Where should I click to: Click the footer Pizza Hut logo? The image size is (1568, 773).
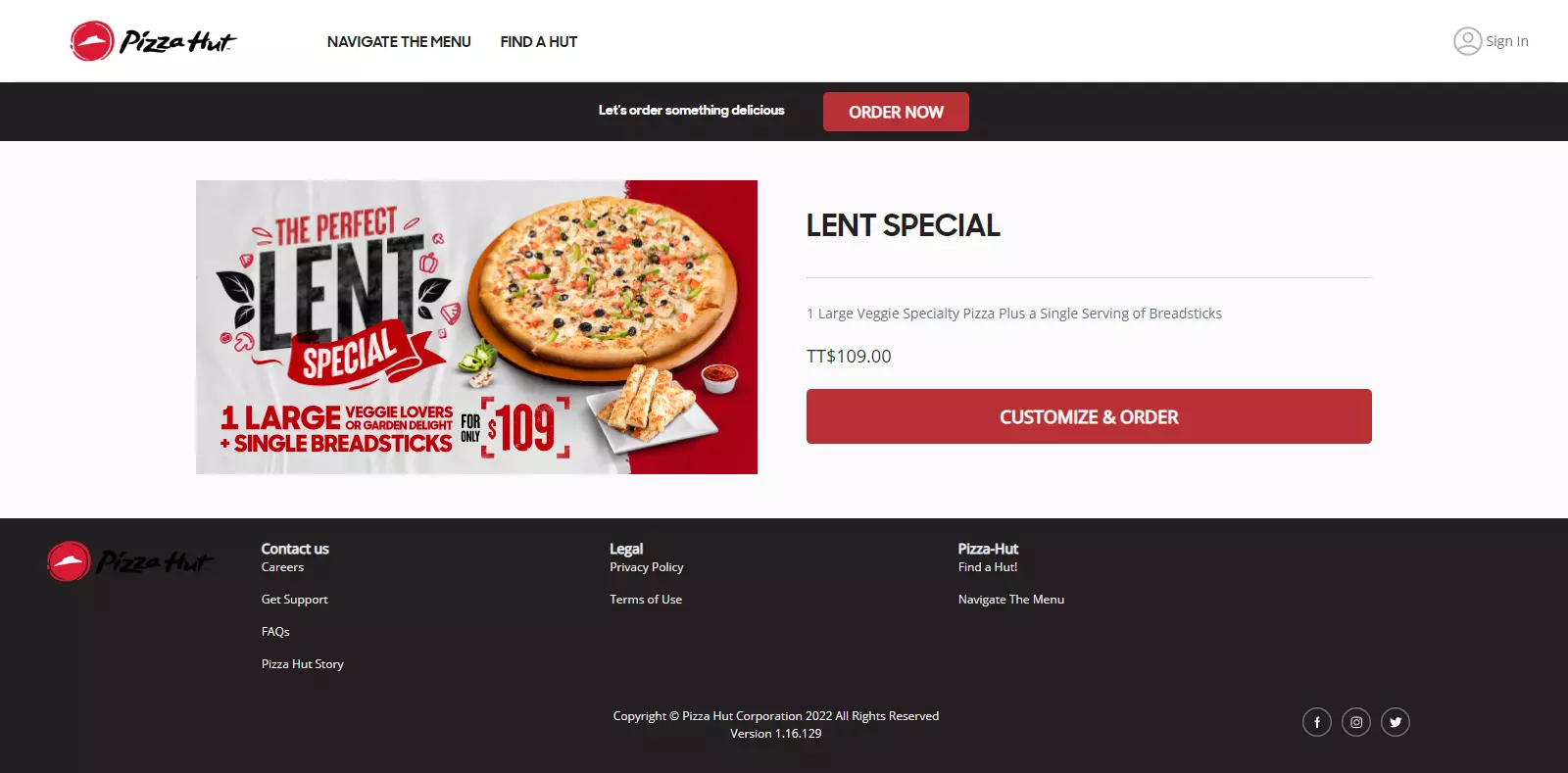click(x=129, y=561)
